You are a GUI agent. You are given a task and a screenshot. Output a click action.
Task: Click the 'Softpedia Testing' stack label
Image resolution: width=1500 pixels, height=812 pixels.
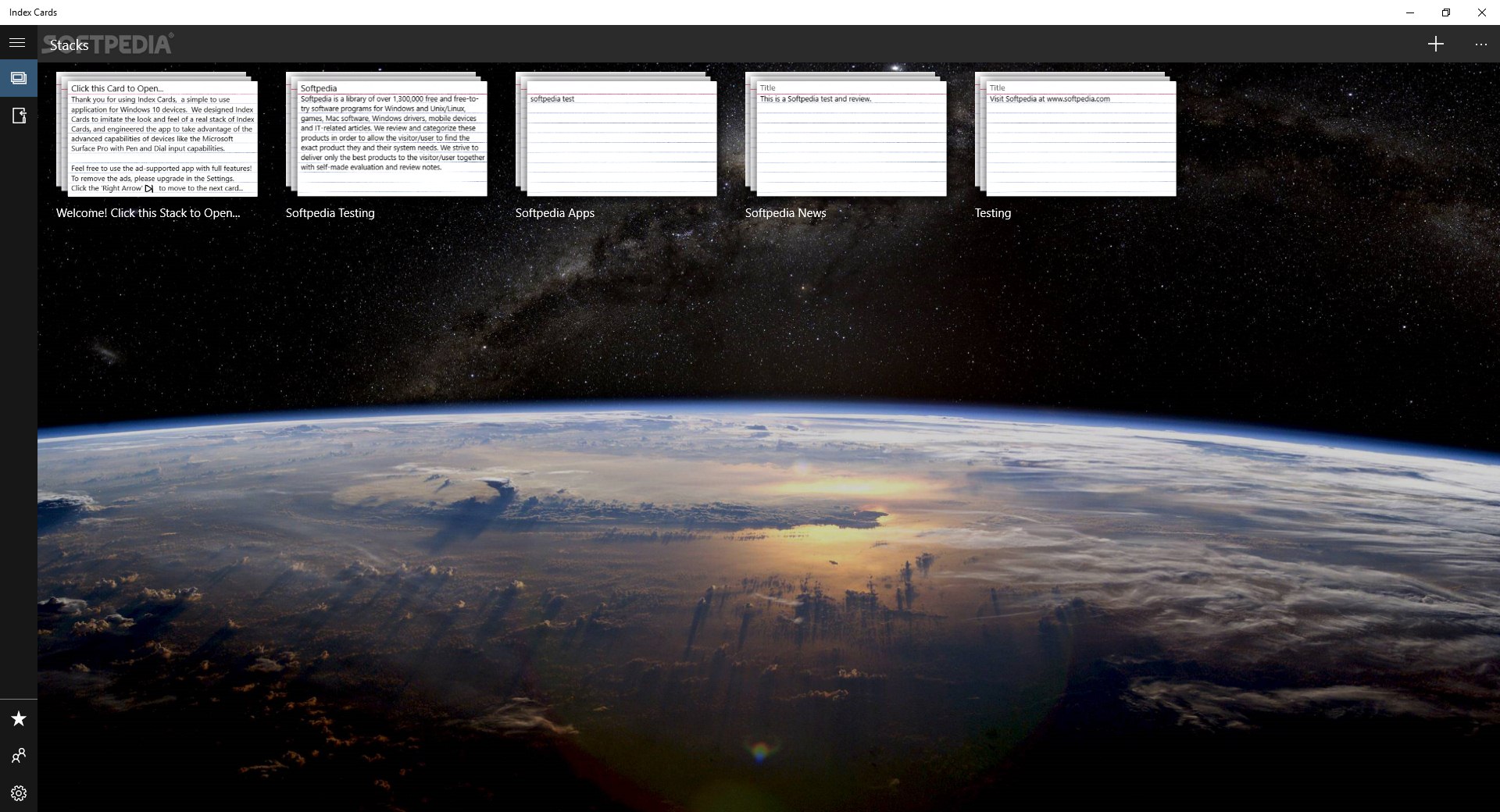tap(330, 213)
